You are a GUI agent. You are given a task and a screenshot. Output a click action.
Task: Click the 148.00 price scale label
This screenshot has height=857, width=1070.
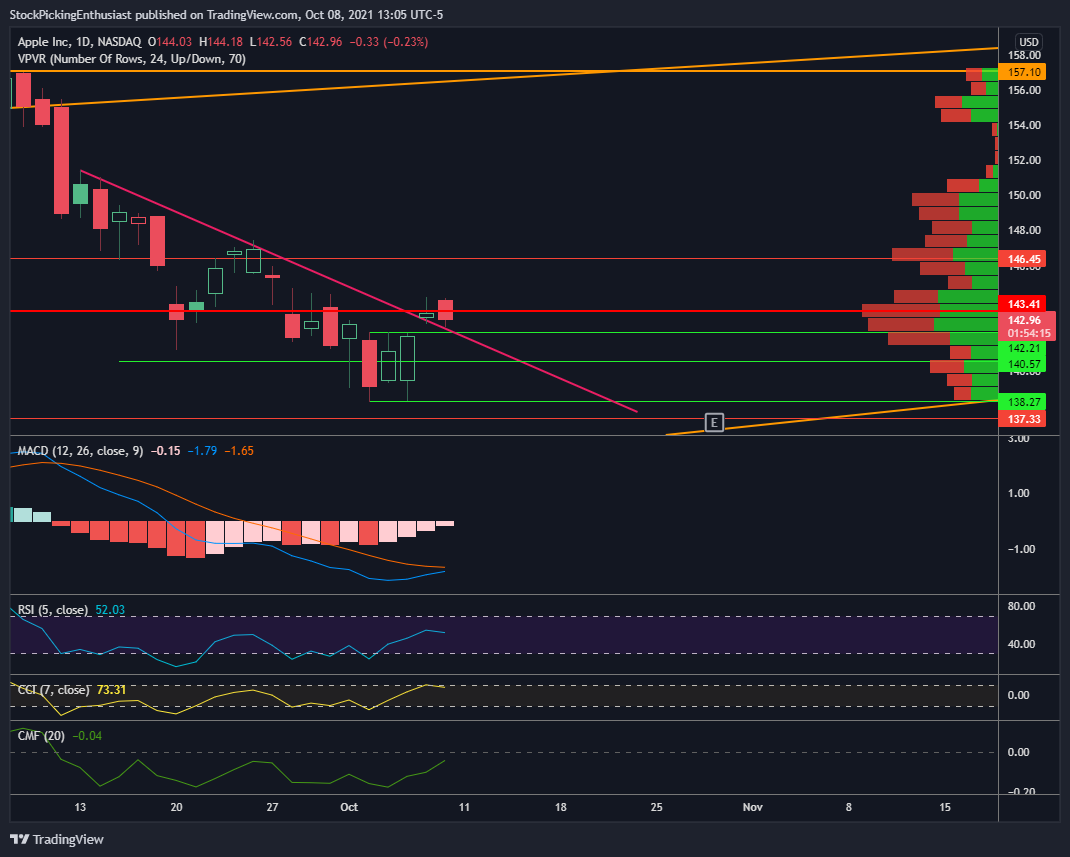coord(1024,230)
